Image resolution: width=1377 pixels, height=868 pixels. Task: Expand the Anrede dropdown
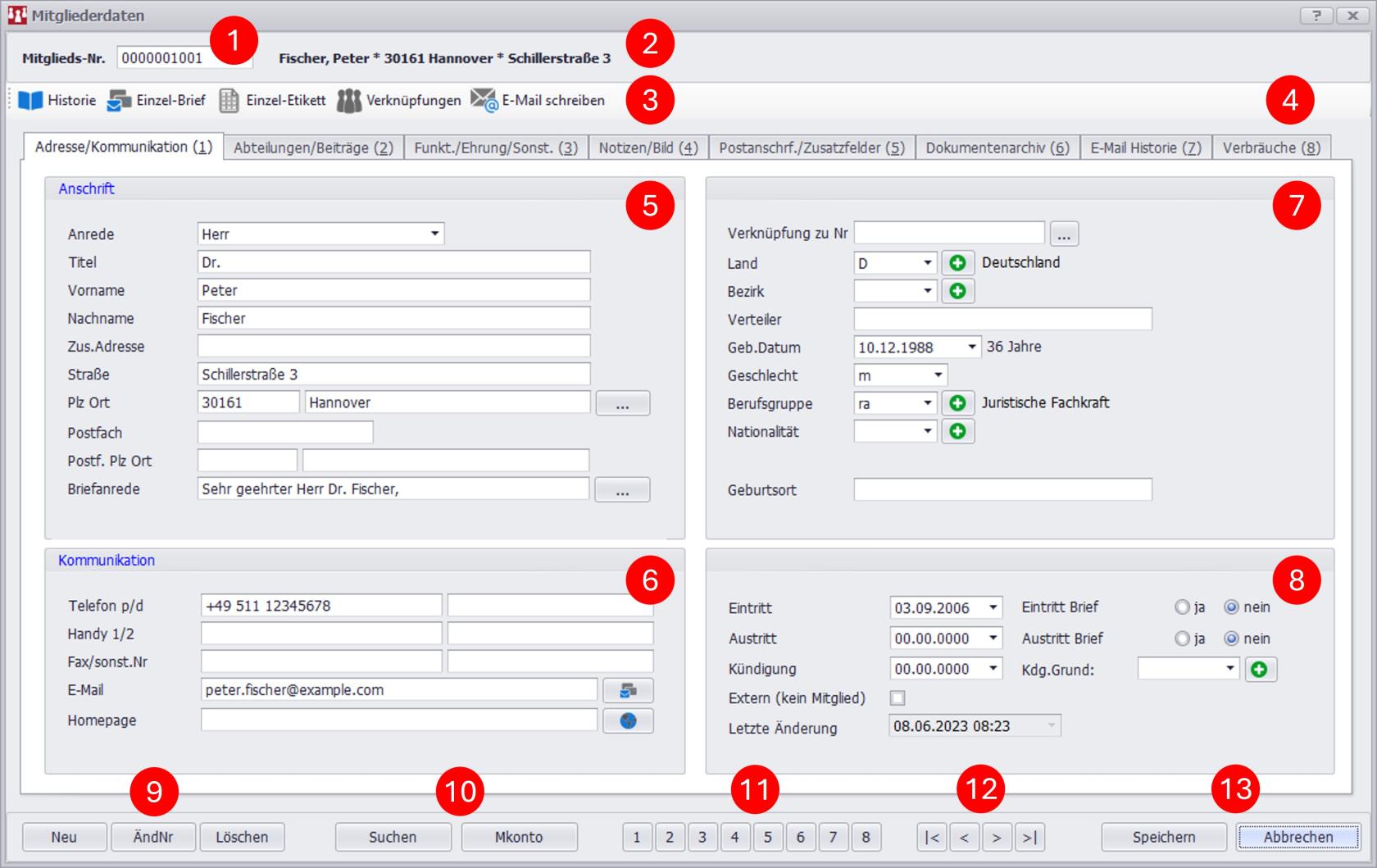click(x=434, y=234)
